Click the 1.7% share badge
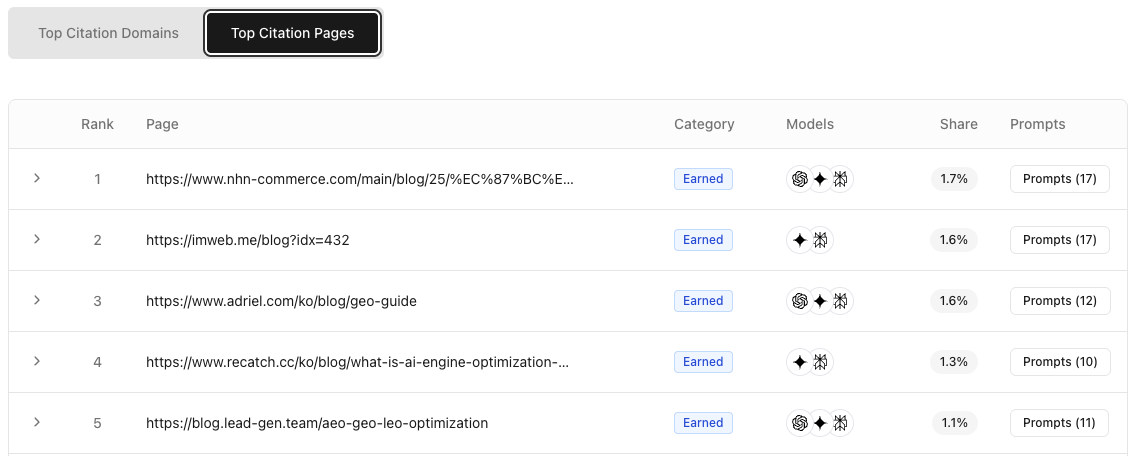 pos(954,179)
